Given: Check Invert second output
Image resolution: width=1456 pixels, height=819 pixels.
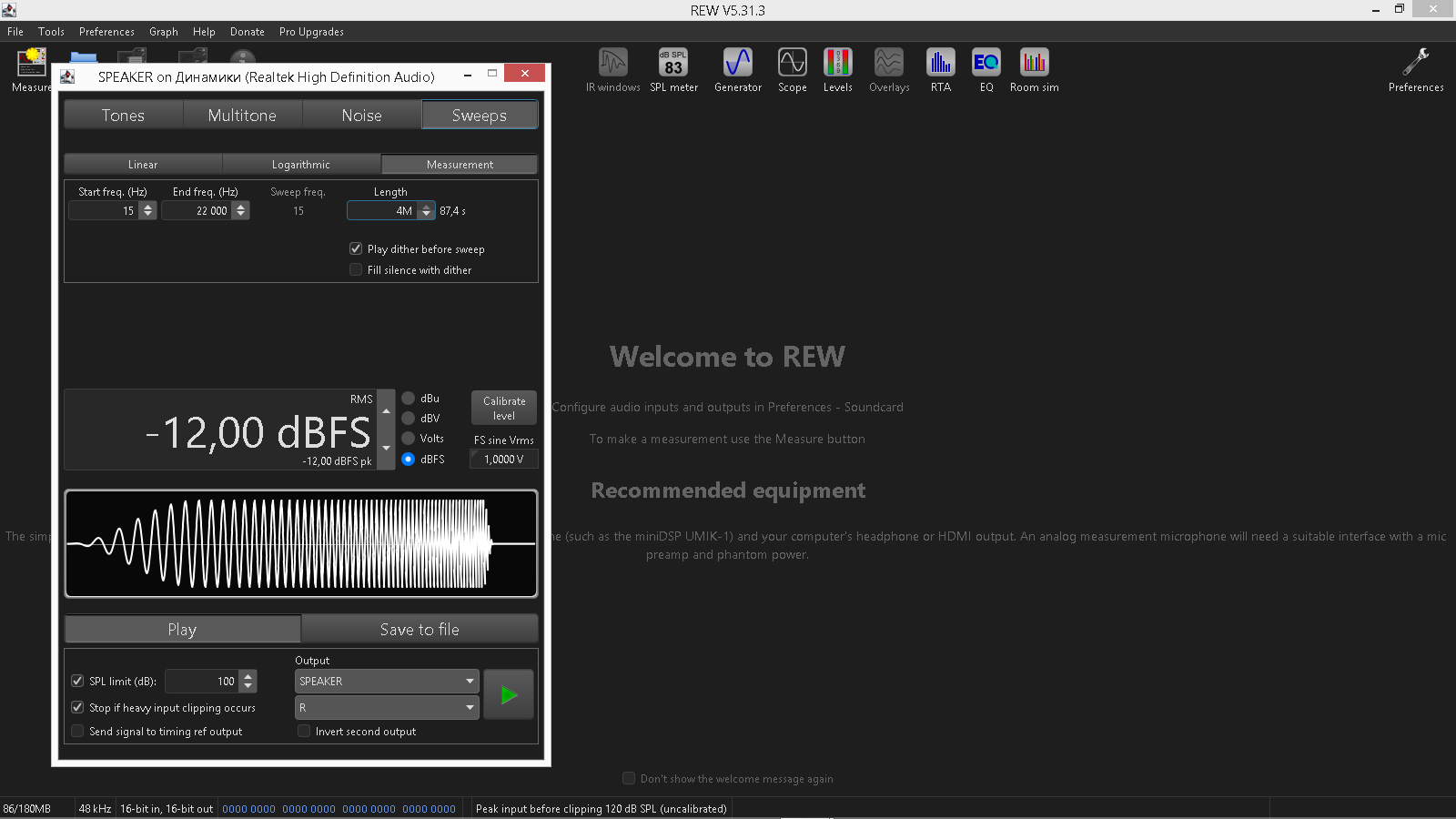Looking at the screenshot, I should click(x=304, y=731).
